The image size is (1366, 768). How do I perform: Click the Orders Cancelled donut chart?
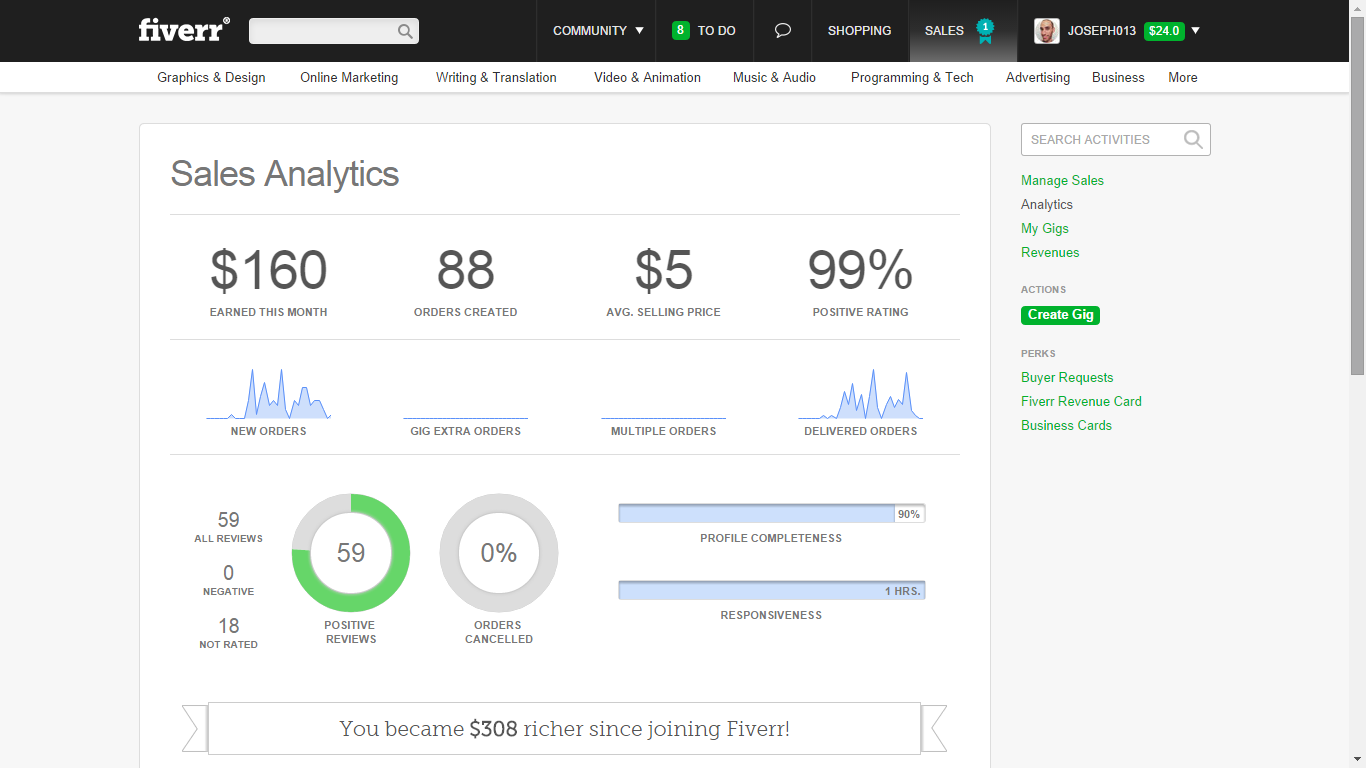(499, 553)
